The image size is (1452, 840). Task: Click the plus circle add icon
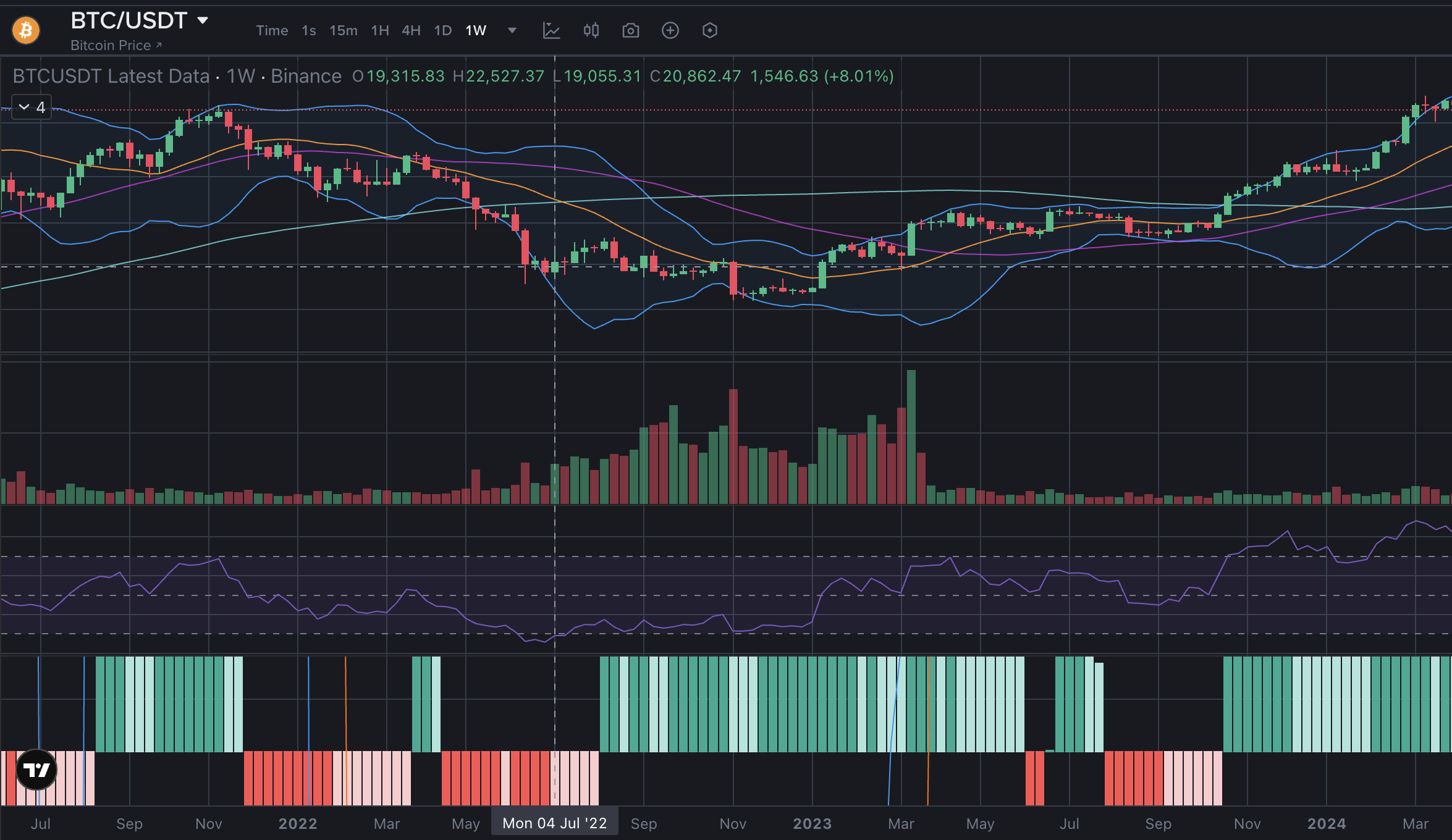pyautogui.click(x=670, y=30)
